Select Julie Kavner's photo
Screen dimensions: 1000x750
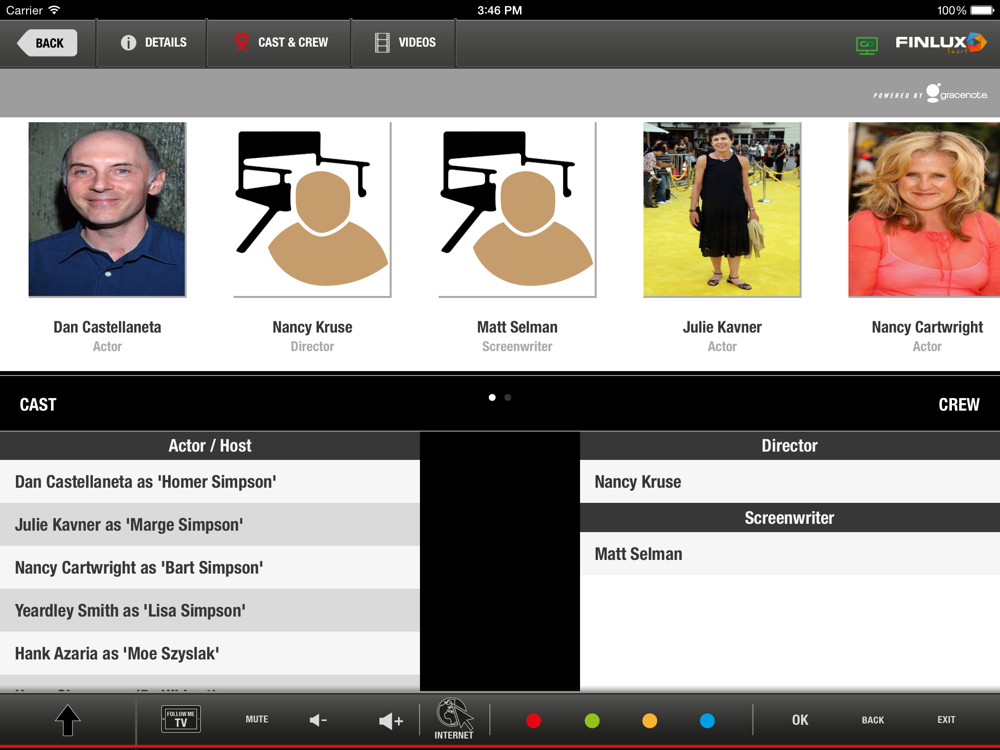(722, 210)
